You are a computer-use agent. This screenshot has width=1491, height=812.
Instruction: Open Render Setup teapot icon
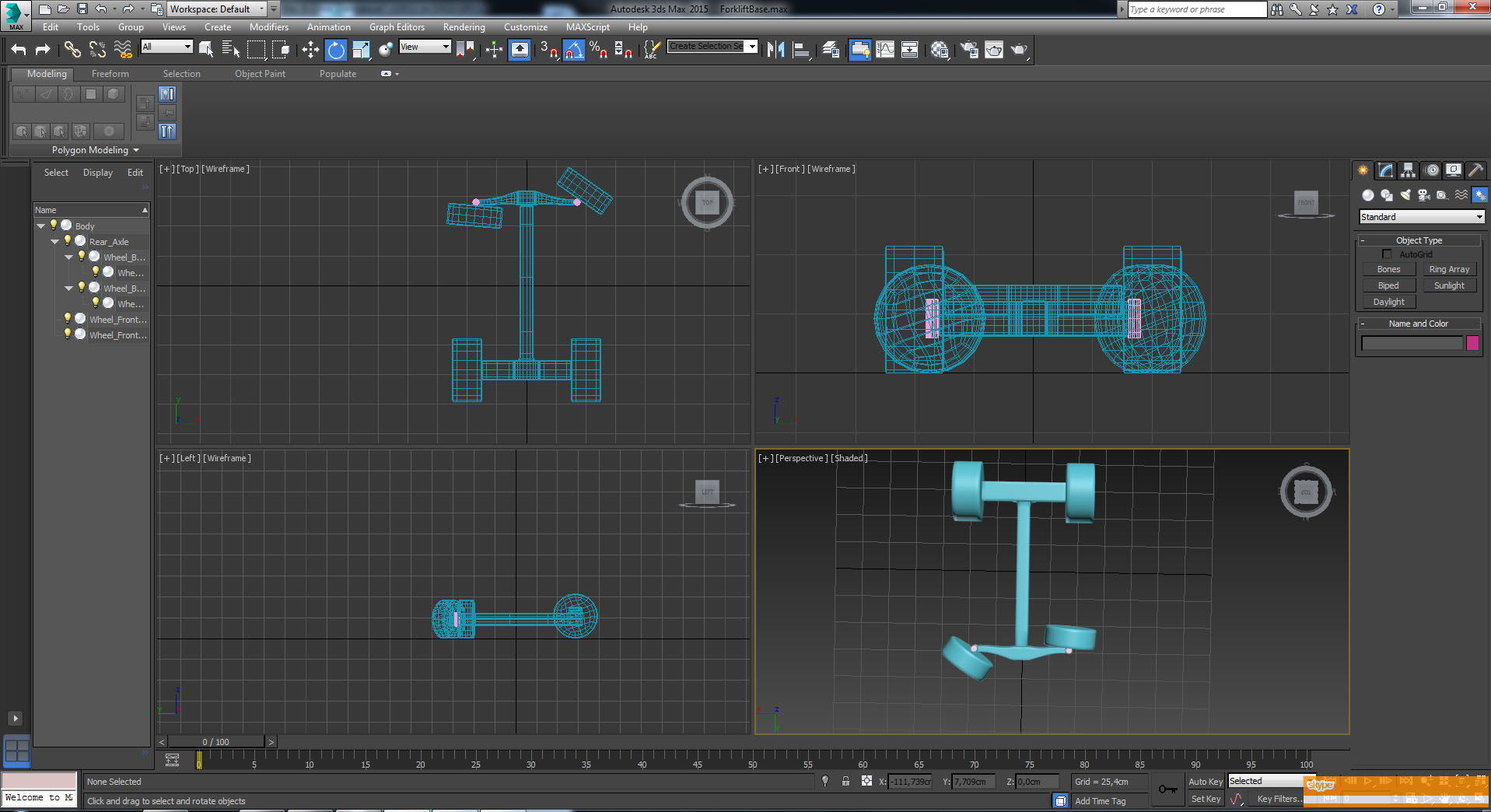(x=969, y=50)
